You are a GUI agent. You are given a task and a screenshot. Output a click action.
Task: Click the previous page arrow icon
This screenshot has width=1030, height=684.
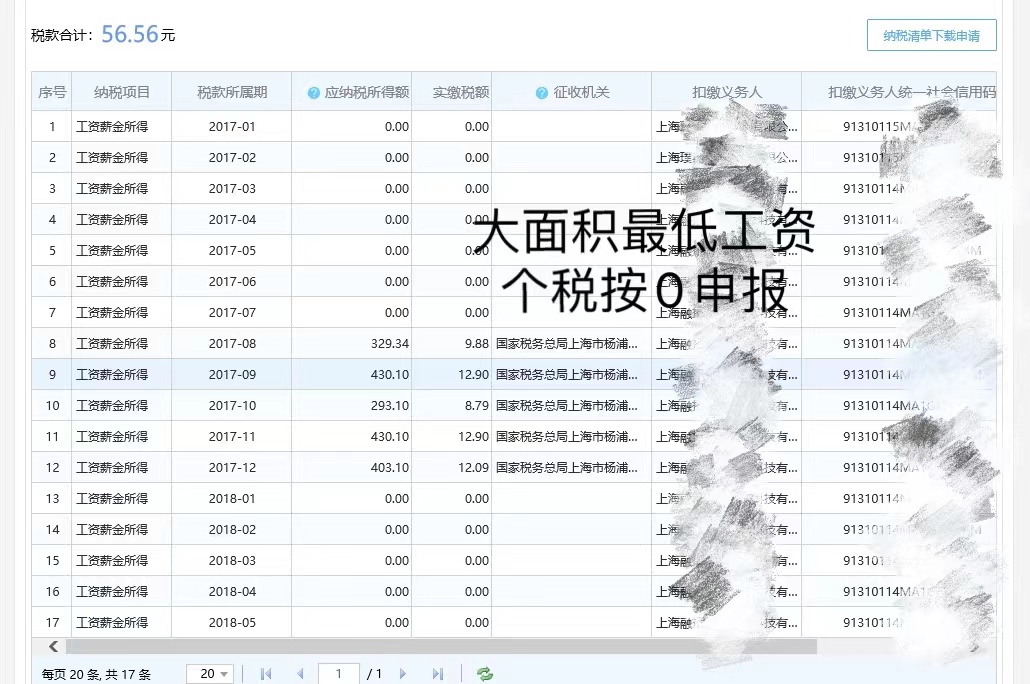(301, 673)
